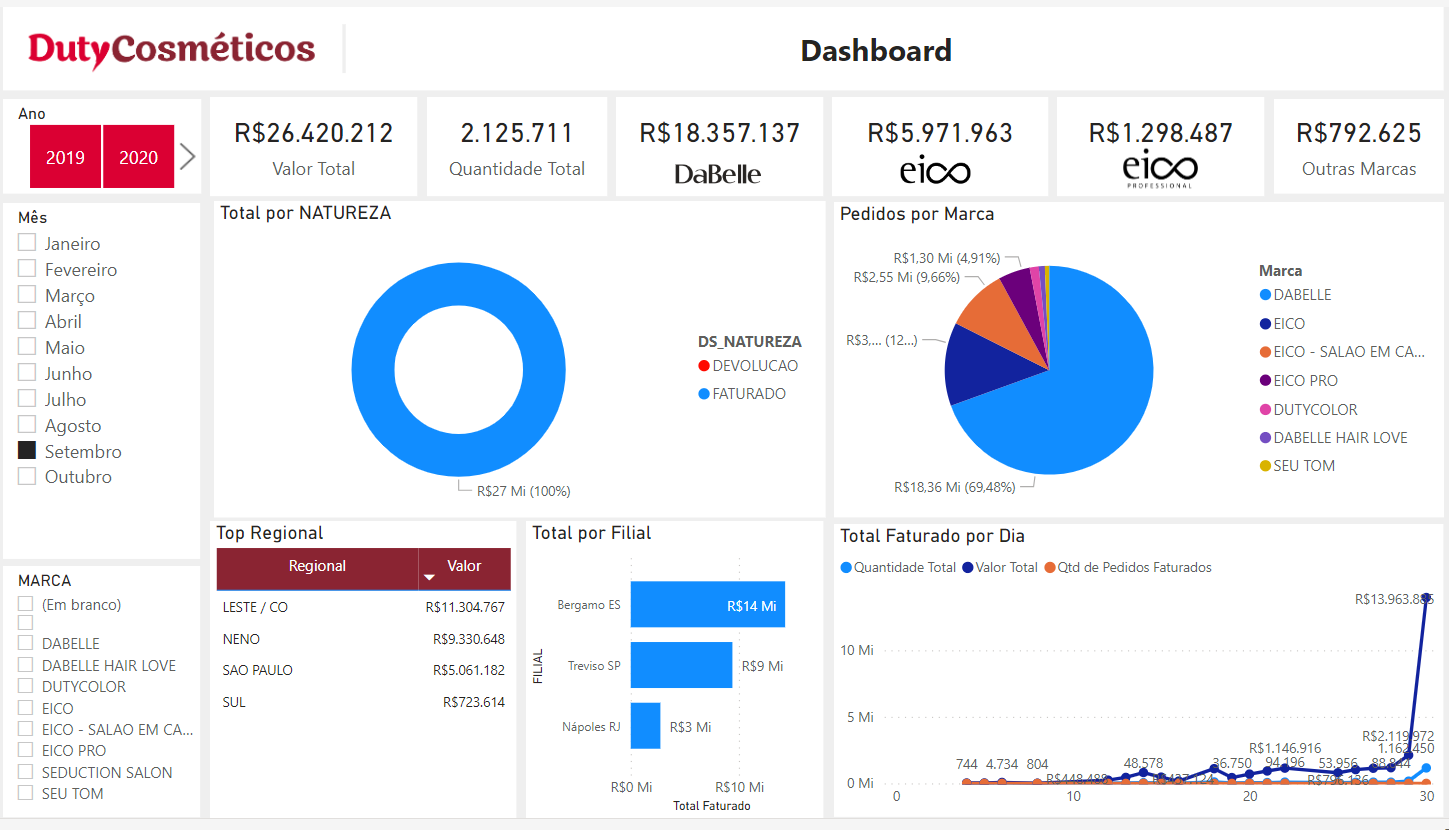This screenshot has height=830, width=1449.
Task: Expand the next years arrow in Ano slicer
Action: (187, 156)
